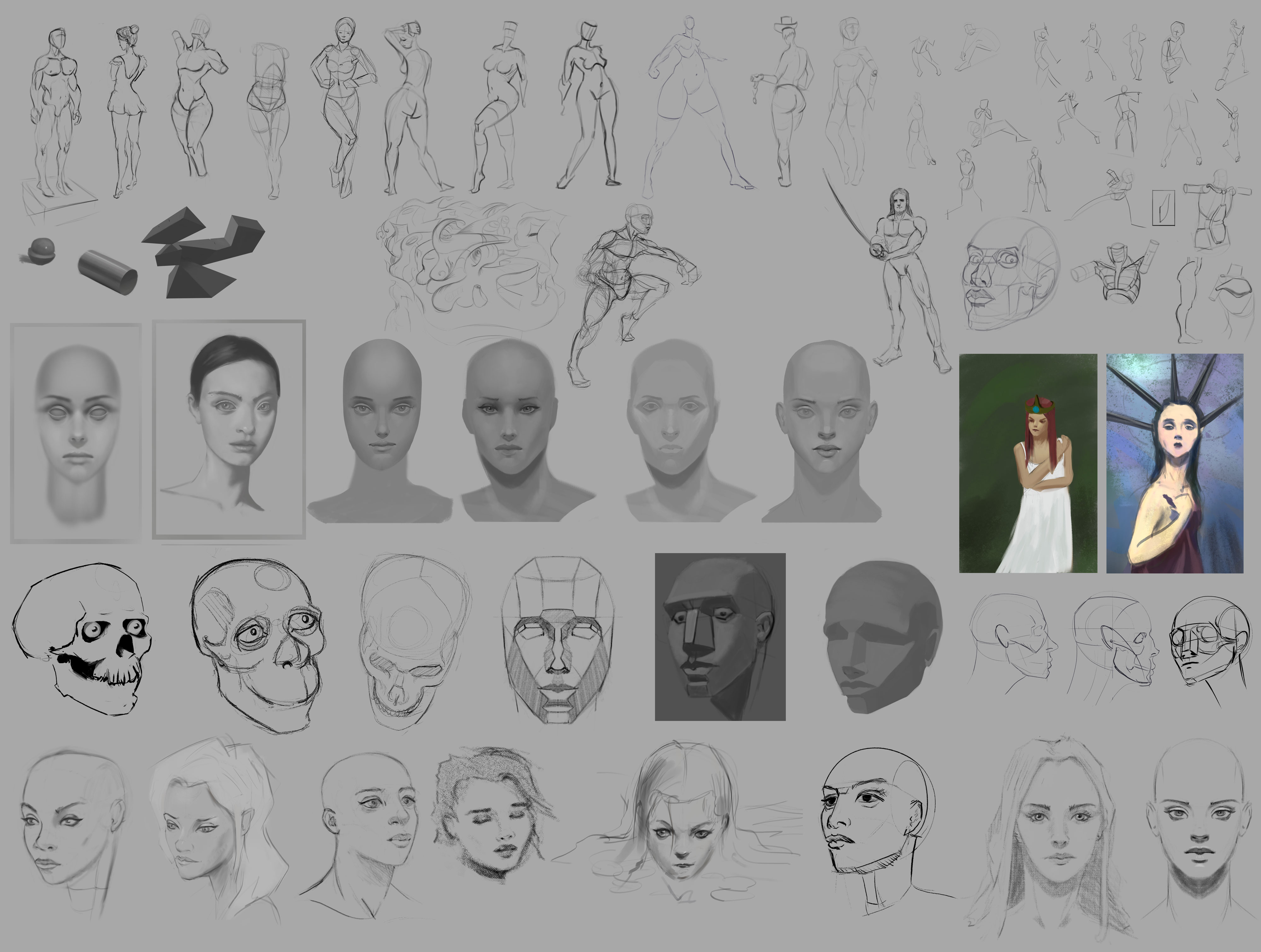Image resolution: width=1261 pixels, height=952 pixels.
Task: Click the group of dark angular block shapes
Action: click(204, 252)
